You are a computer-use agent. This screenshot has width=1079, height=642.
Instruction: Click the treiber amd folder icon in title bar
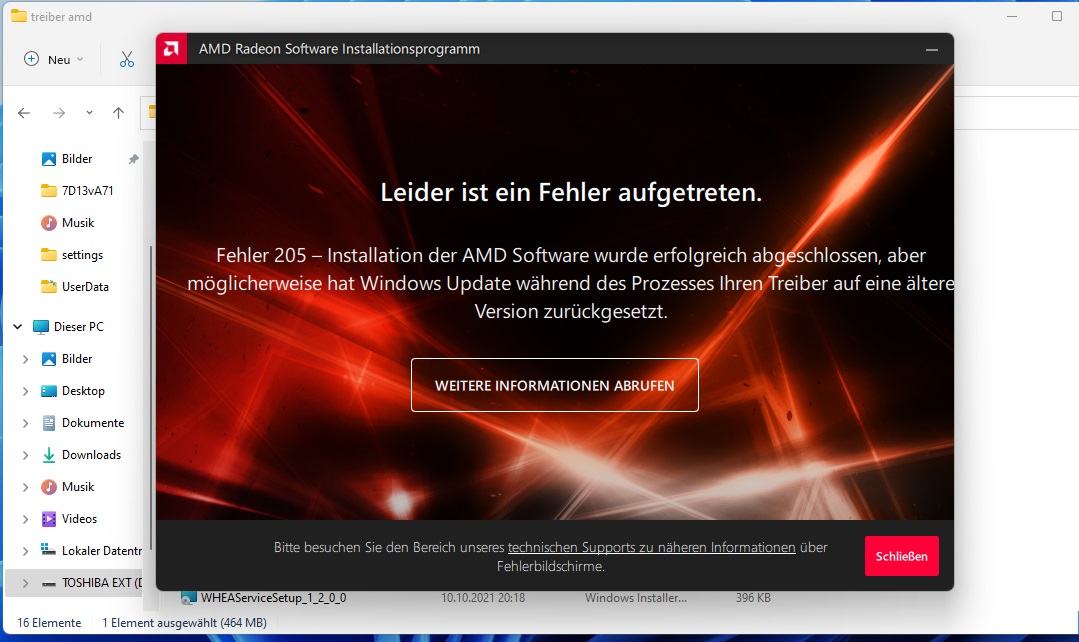tap(19, 16)
